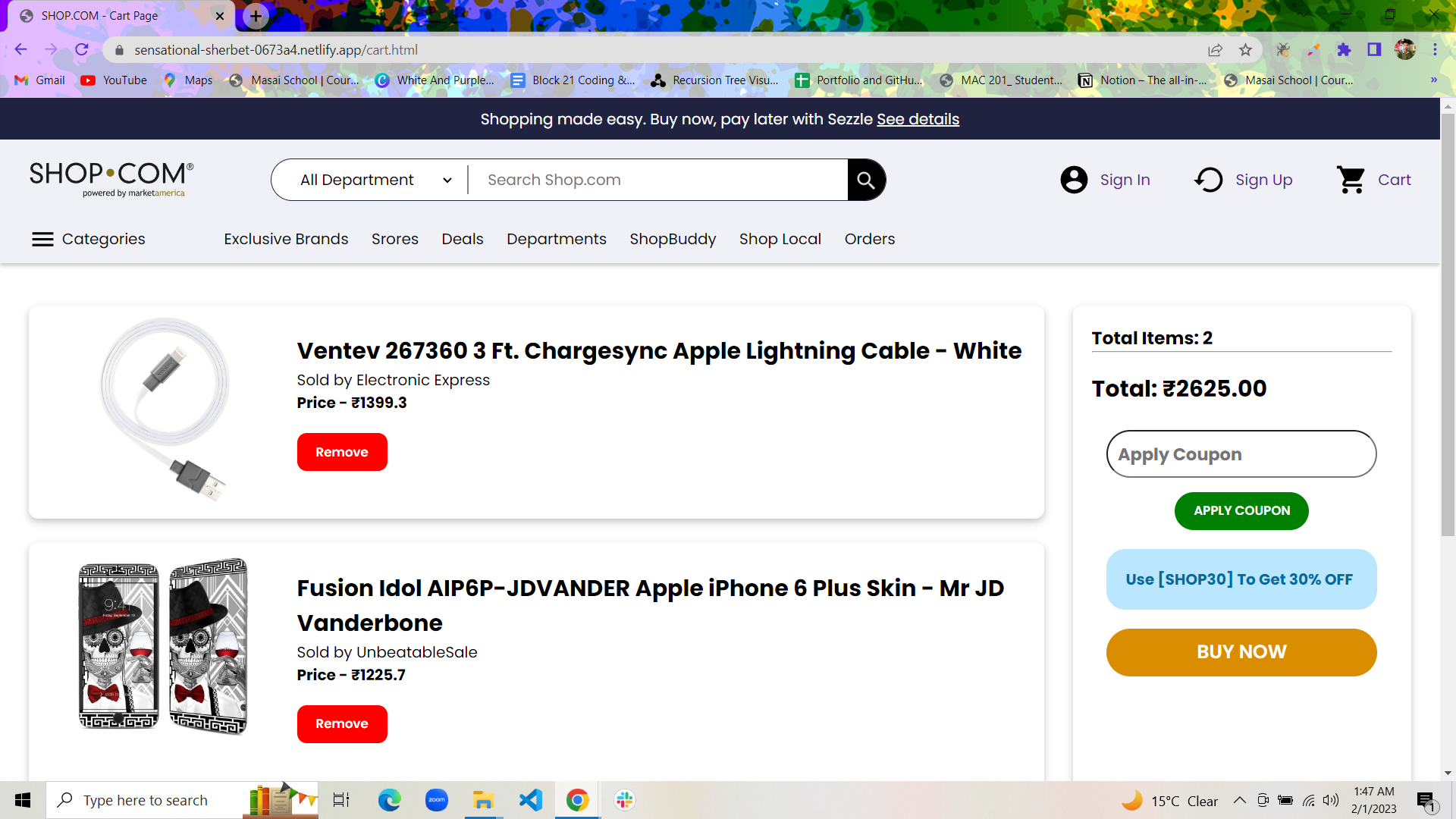Bookmark this page with the star icon
Screen dimensions: 1456x819
pos(1245,50)
